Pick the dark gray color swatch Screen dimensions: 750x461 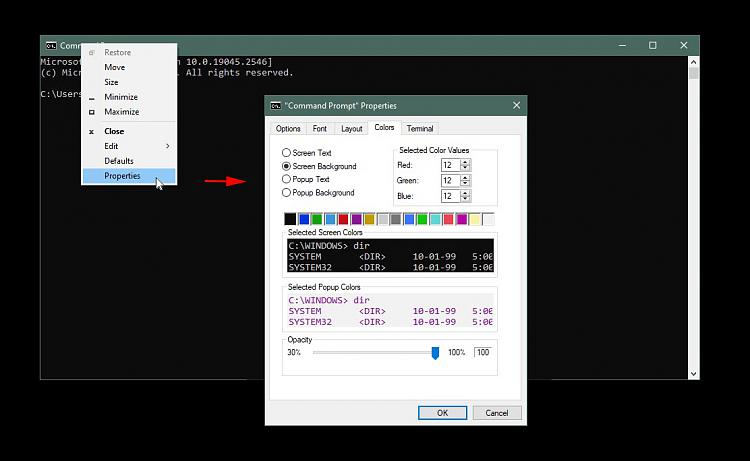tap(396, 219)
